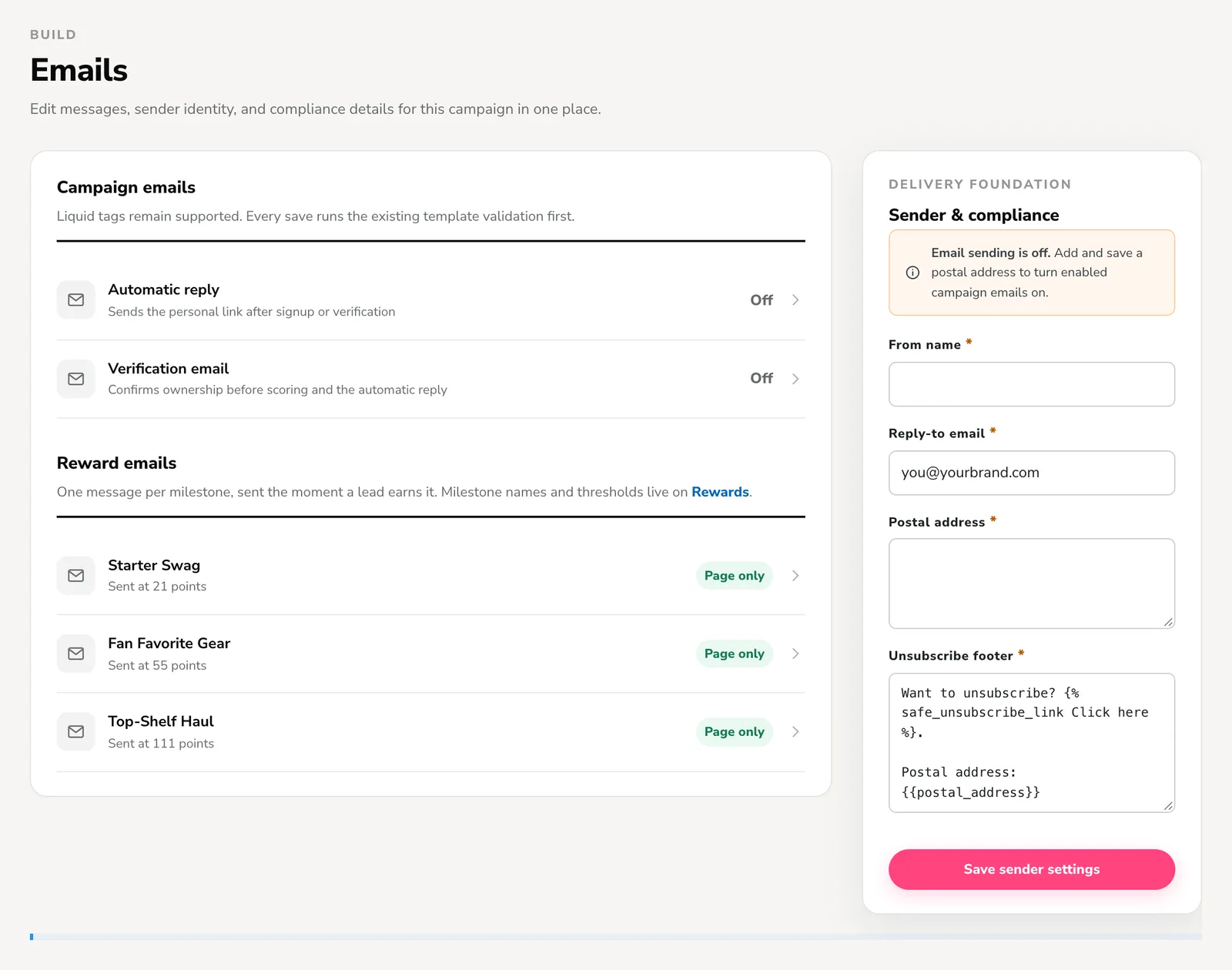
Task: Select the Verification email title
Action: pyautogui.click(x=168, y=369)
